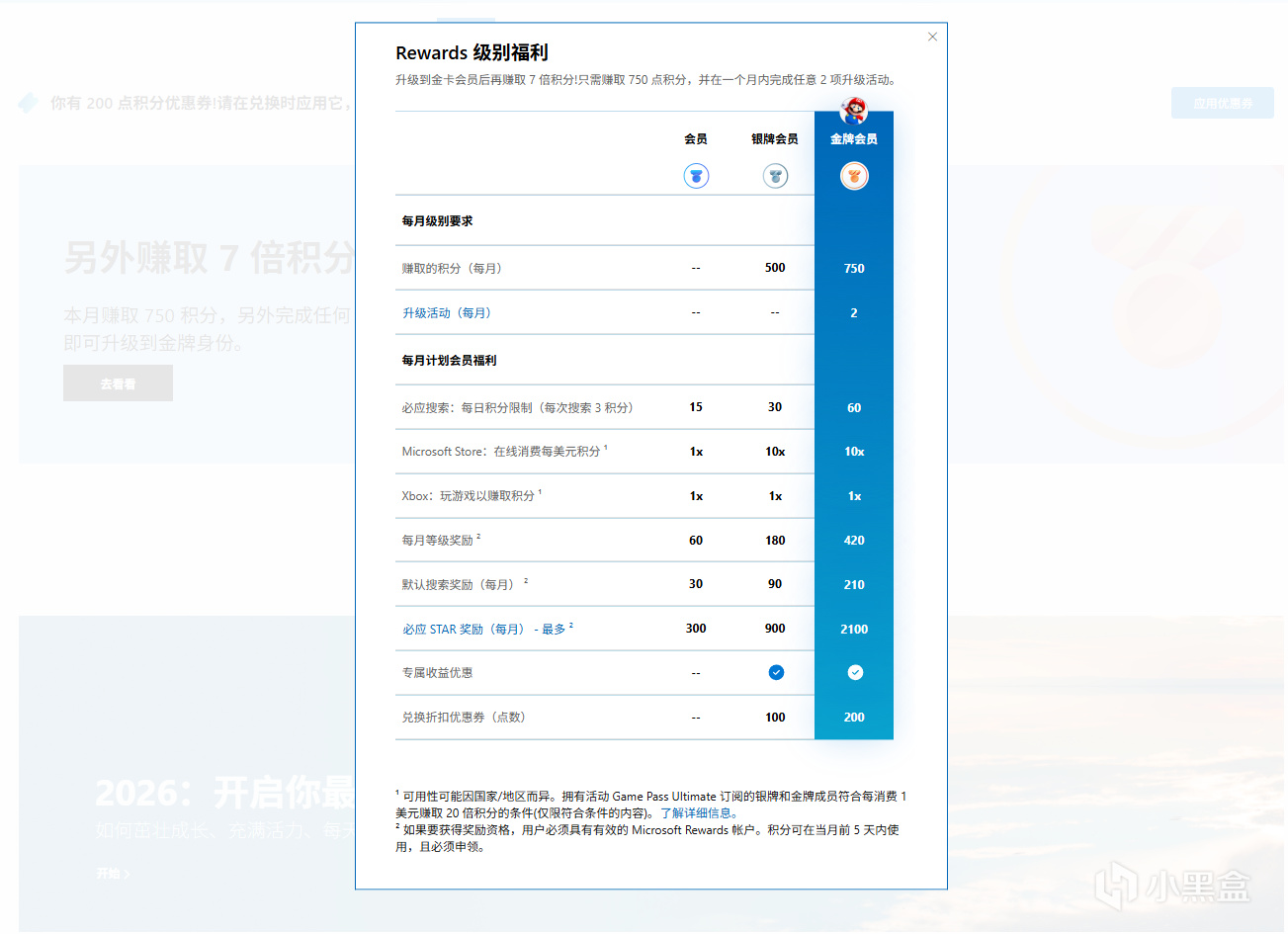
Task: Click the member value 30 in 默认搜索奖励 row
Action: pyautogui.click(x=696, y=584)
